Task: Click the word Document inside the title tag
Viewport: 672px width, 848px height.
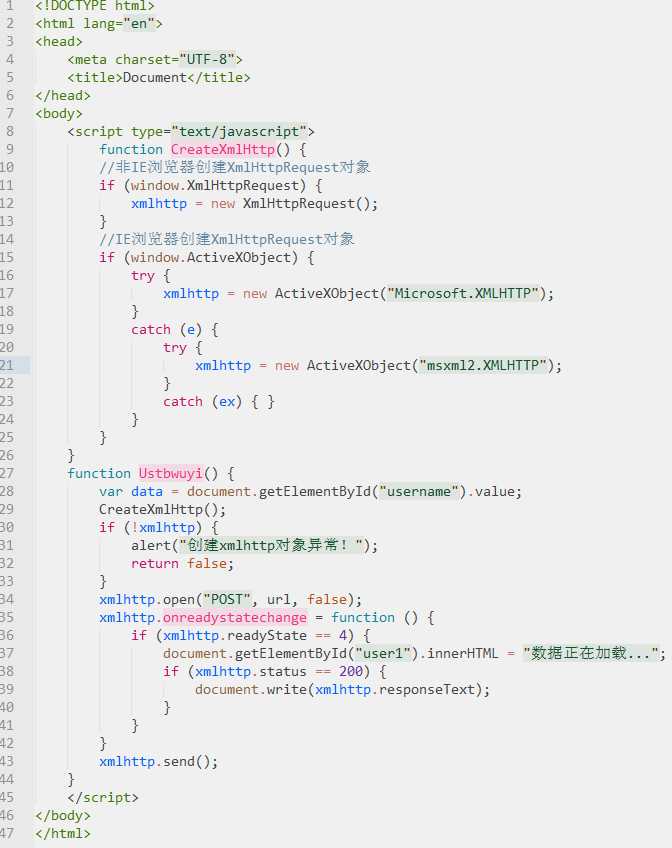Action: click(155, 77)
